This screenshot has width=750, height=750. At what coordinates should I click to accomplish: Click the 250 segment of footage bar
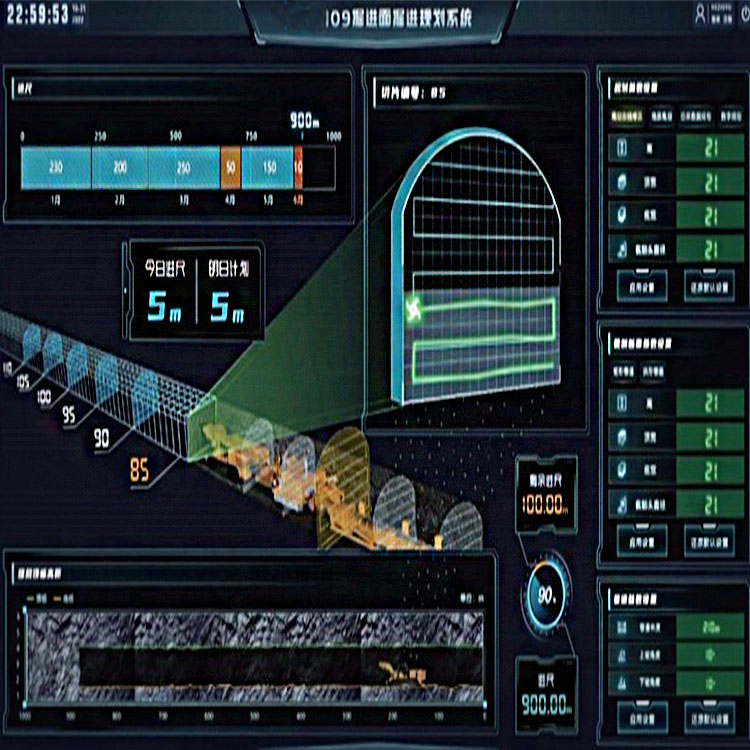(183, 168)
